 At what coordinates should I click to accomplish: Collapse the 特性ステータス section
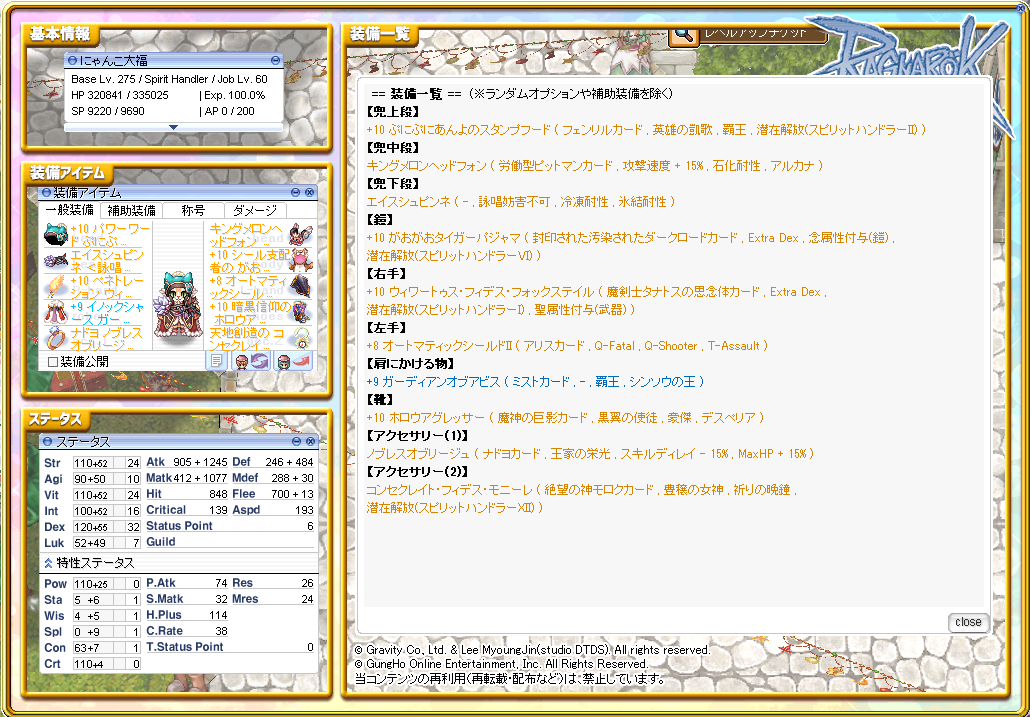[x=47, y=563]
